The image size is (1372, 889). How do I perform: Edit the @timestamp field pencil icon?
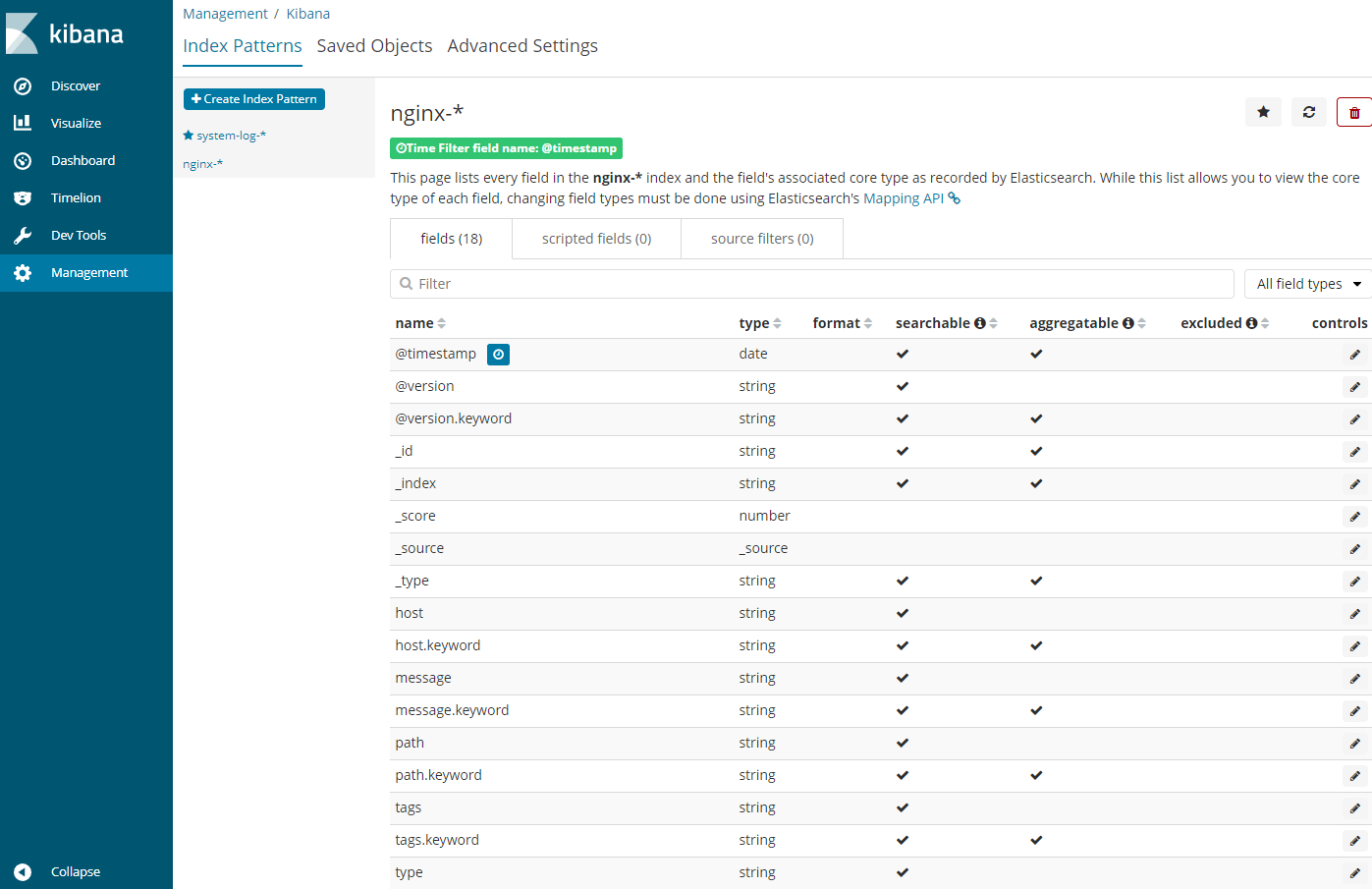(x=1354, y=355)
